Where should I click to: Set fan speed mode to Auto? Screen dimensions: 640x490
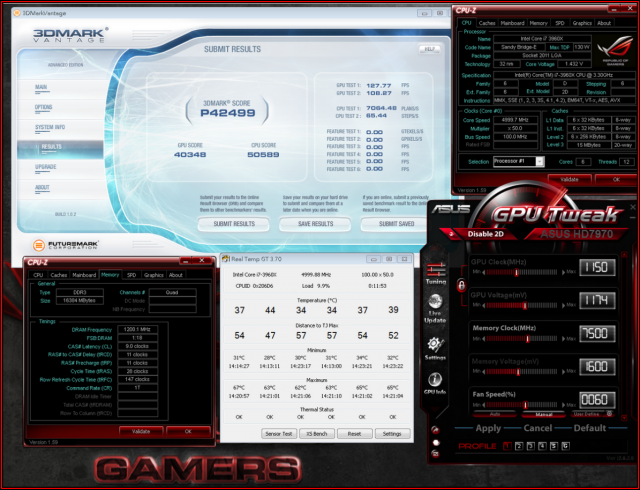[494, 414]
